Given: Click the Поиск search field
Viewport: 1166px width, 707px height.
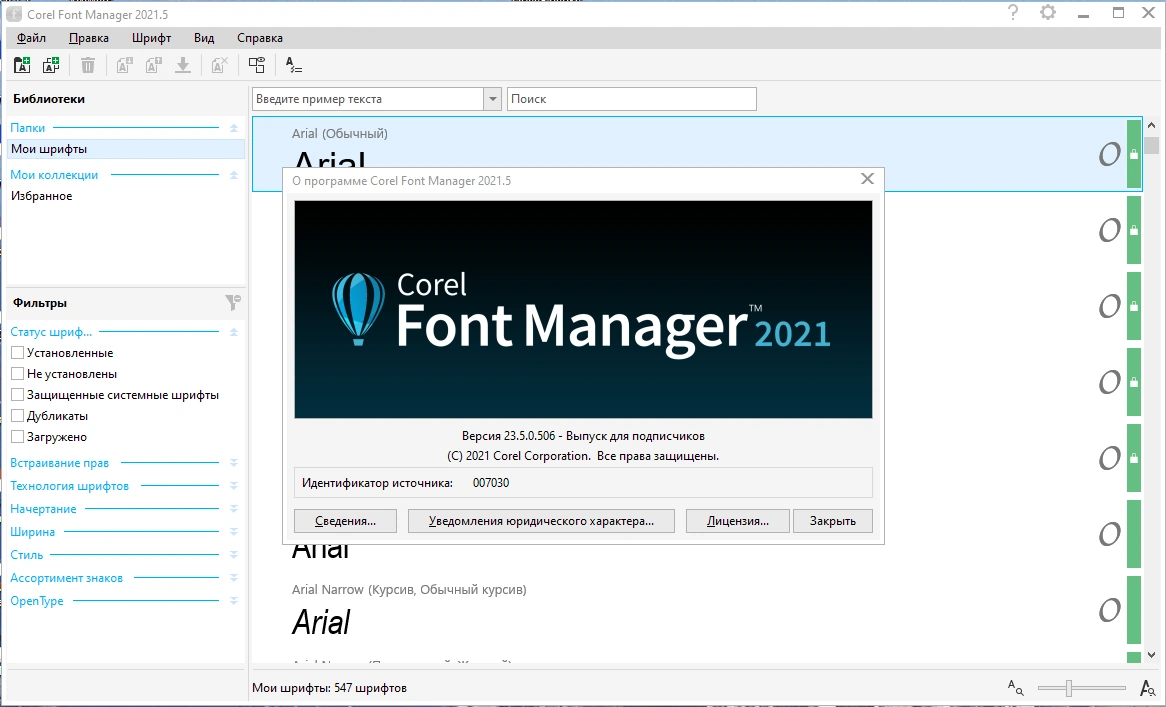Looking at the screenshot, I should tap(631, 99).
